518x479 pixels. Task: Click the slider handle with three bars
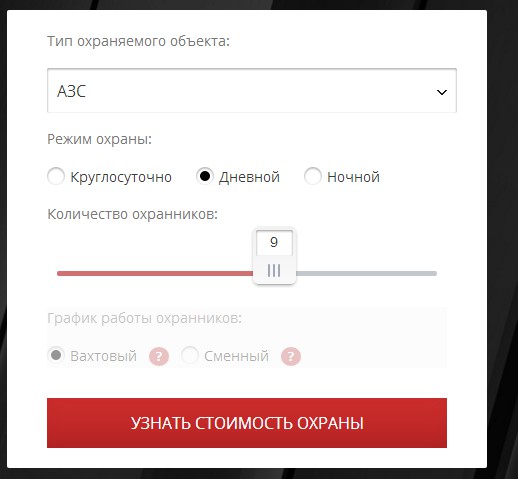click(274, 271)
